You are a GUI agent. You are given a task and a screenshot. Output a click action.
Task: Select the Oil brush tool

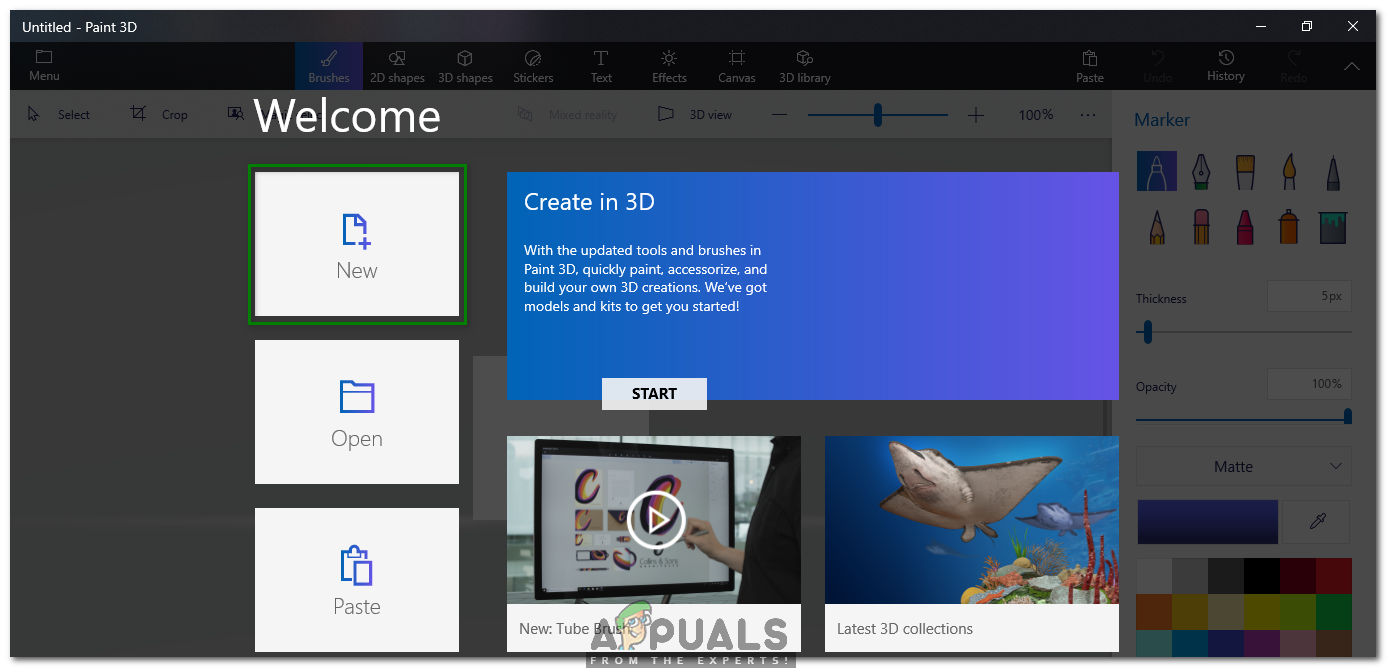click(1244, 171)
